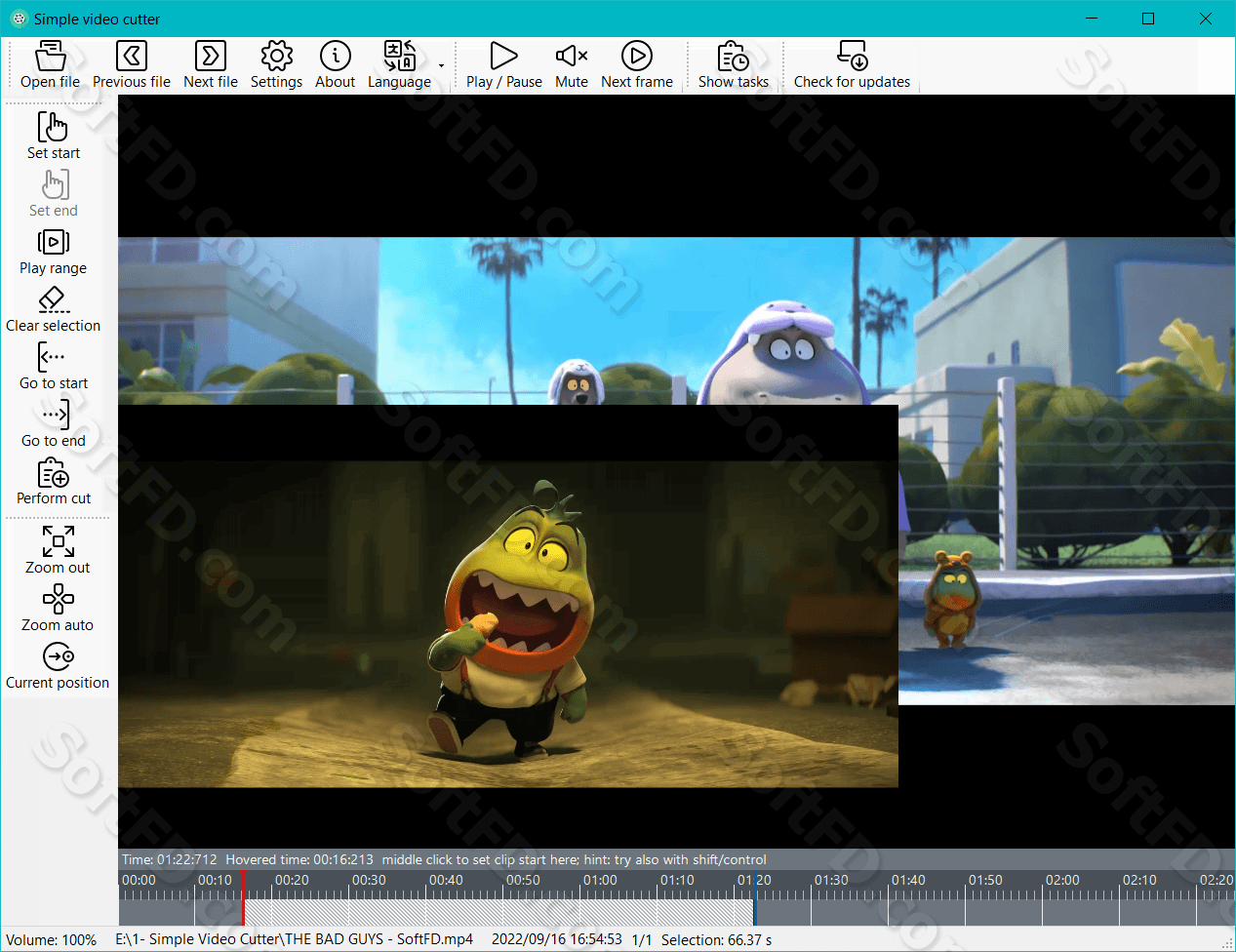
Task: Click the file path in status bar
Action: coord(295,939)
